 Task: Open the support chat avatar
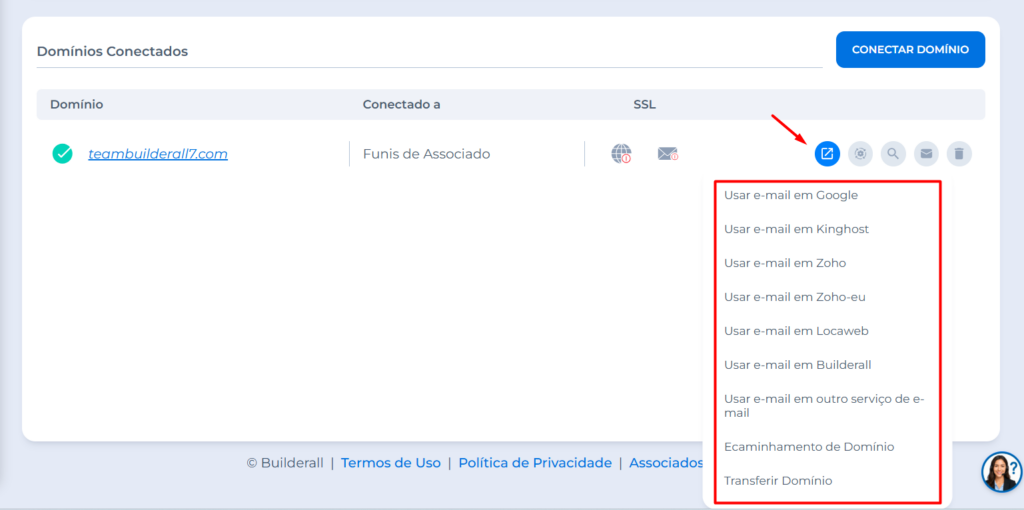[x=1000, y=472]
